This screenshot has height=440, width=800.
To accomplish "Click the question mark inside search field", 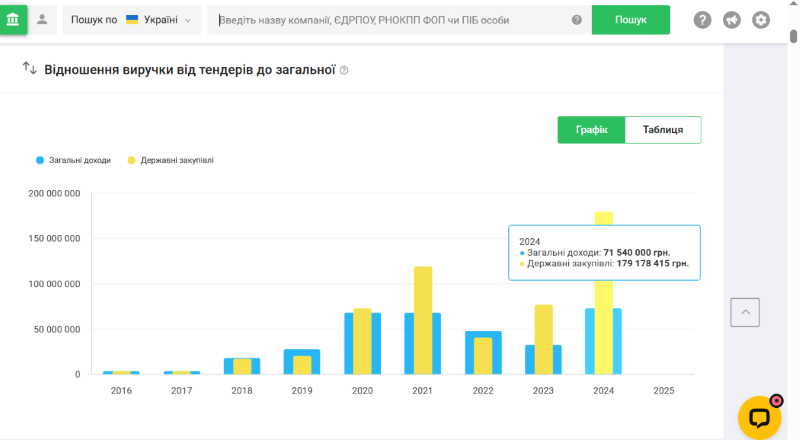I will [577, 20].
